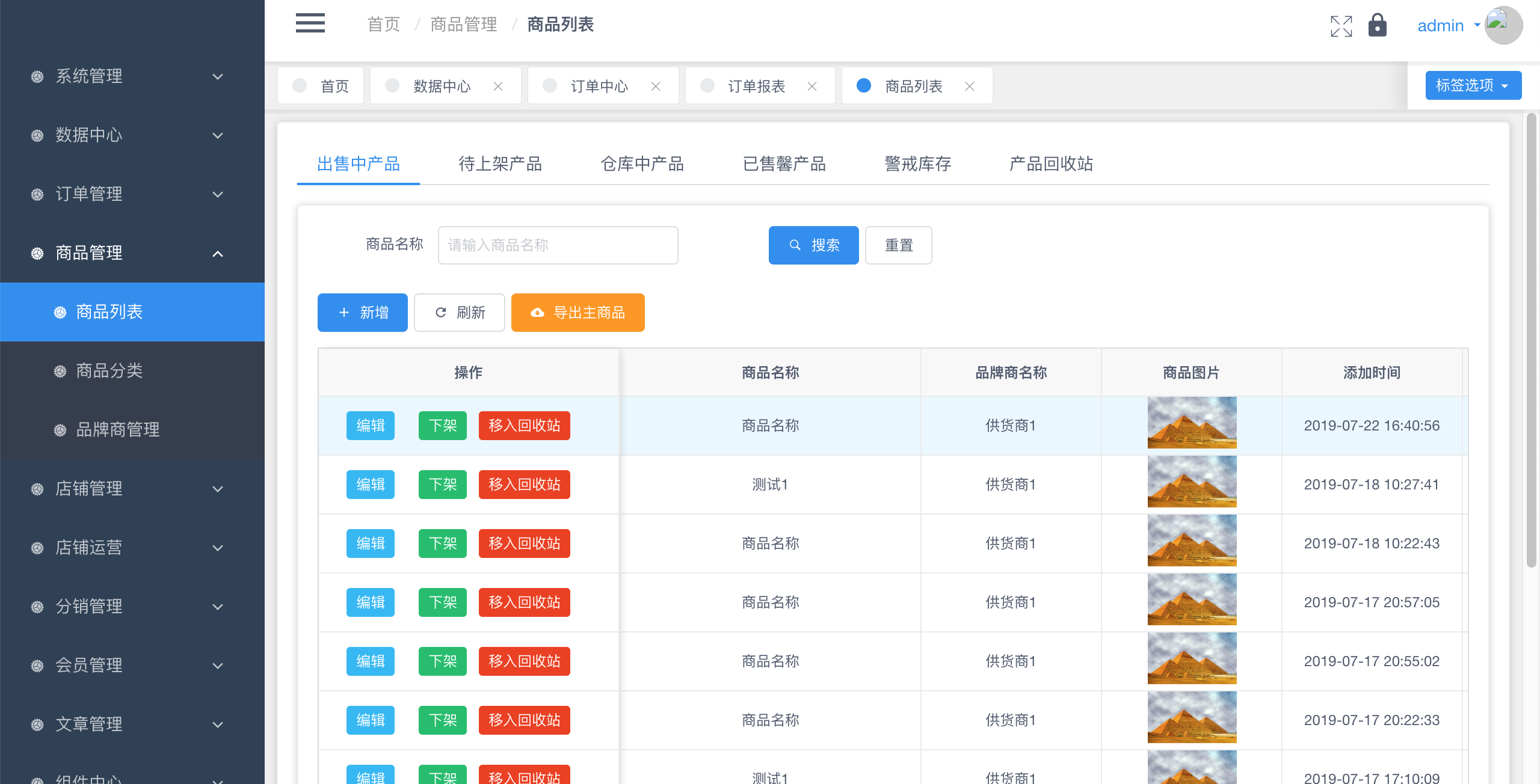Close the 订单报表 tab

point(812,87)
